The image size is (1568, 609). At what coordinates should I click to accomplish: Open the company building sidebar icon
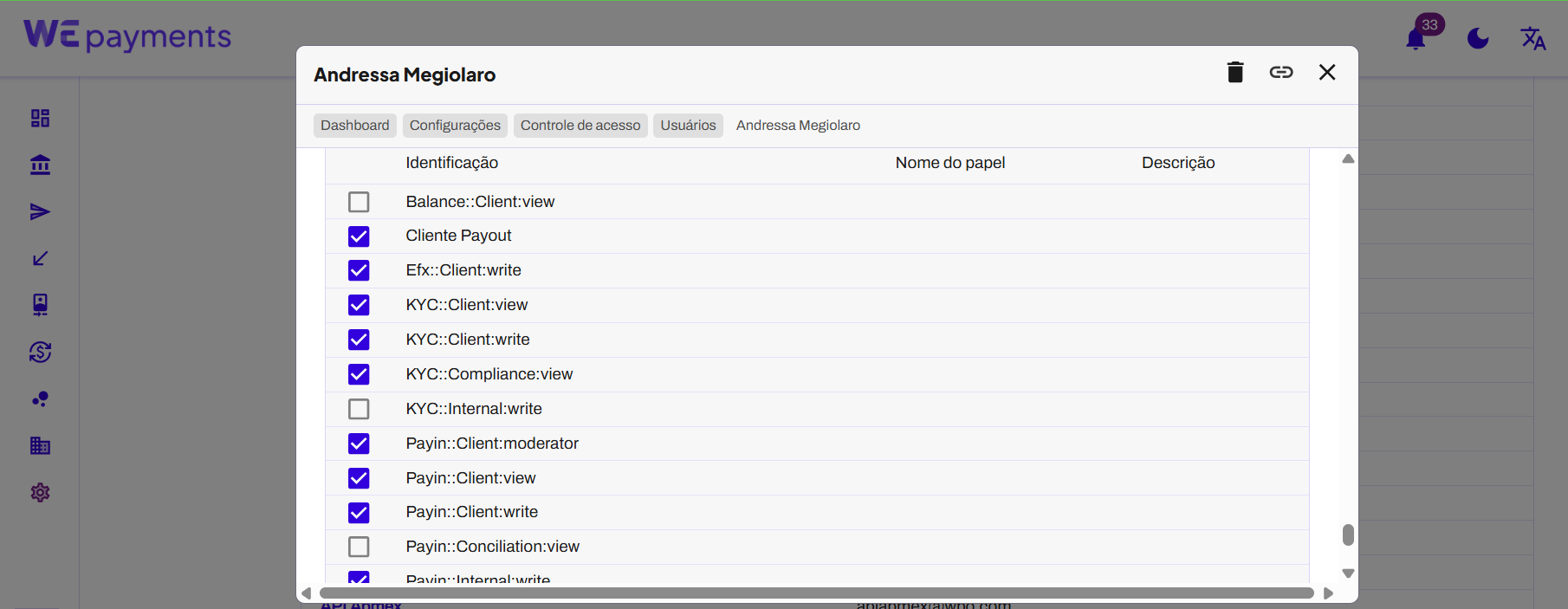40,445
